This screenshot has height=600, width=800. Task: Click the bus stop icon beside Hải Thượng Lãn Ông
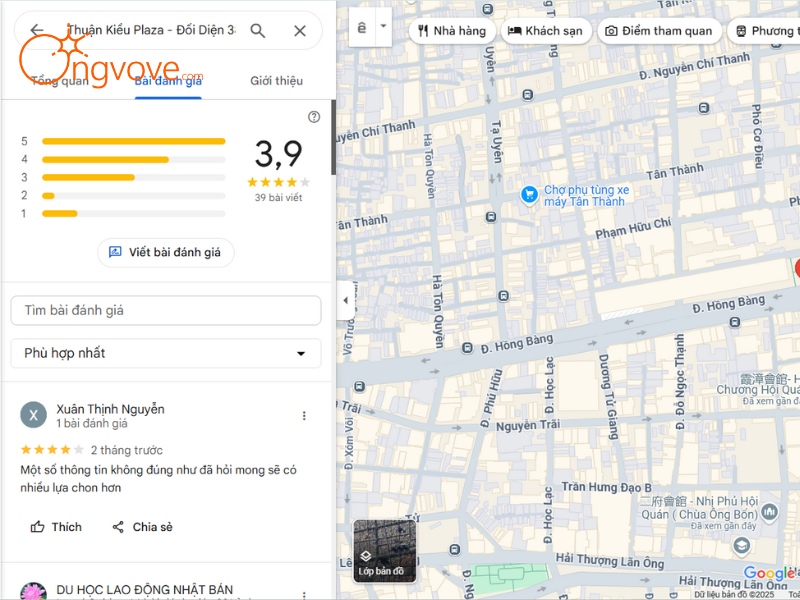click(x=455, y=549)
